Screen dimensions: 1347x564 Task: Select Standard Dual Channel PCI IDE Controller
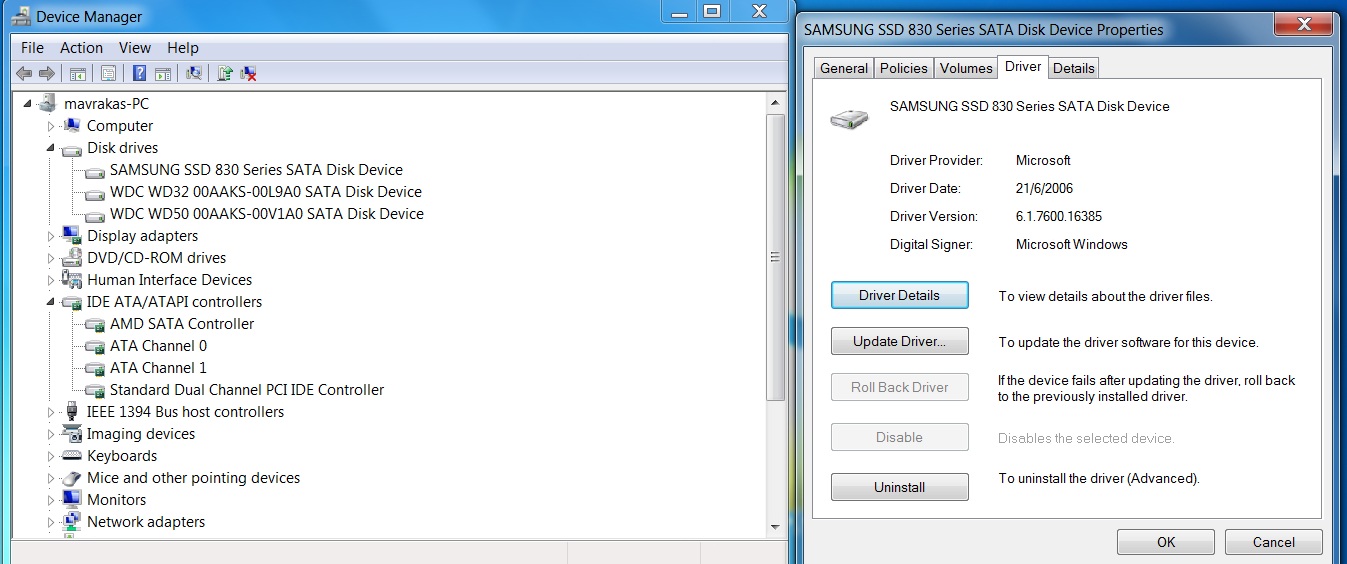[x=247, y=389]
